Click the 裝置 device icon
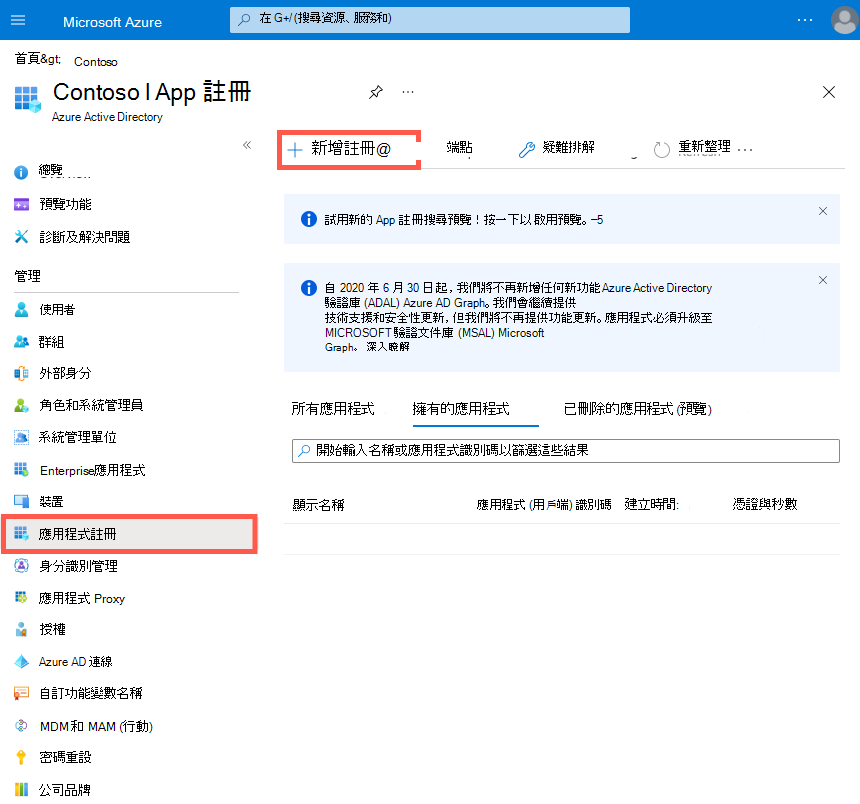The height and width of the screenshot is (804, 860). [x=21, y=501]
